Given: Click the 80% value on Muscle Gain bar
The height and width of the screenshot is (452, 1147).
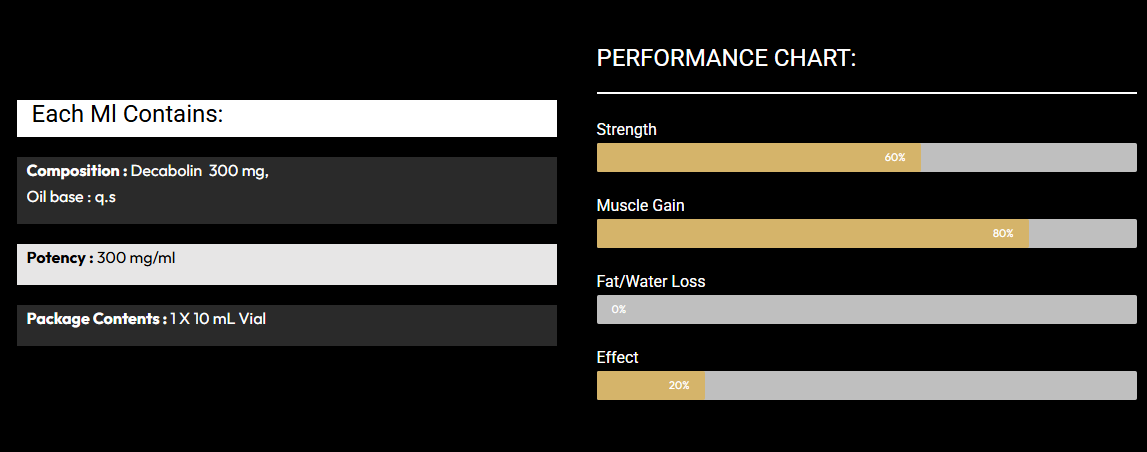Looking at the screenshot, I should point(1003,234).
